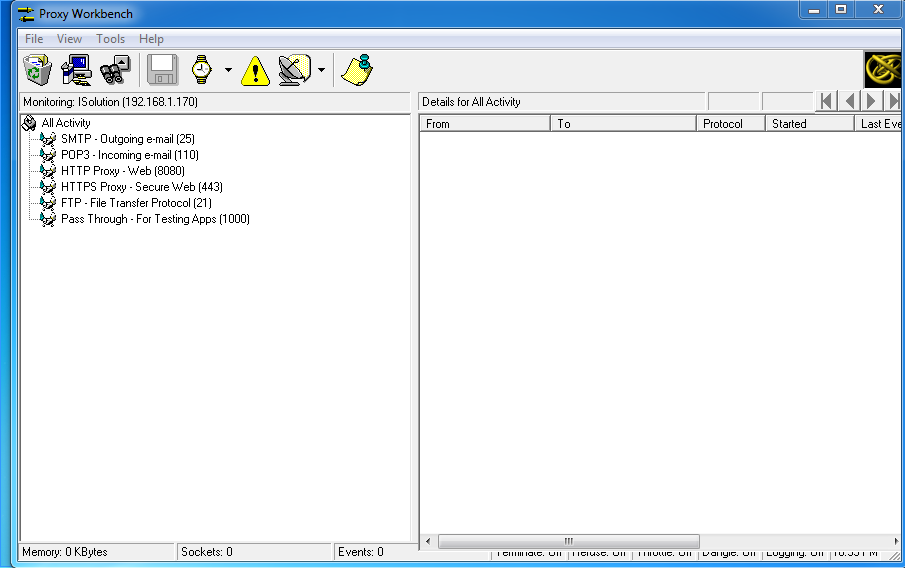Click the icon beside HTTPS Proxy Secure Web
Screen dimensions: 905x568
pos(48,187)
